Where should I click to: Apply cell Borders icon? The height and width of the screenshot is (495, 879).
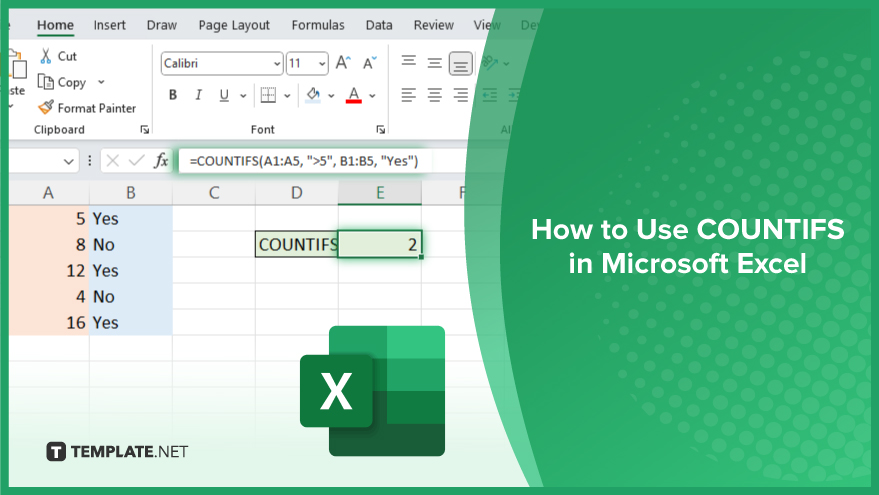coord(268,95)
